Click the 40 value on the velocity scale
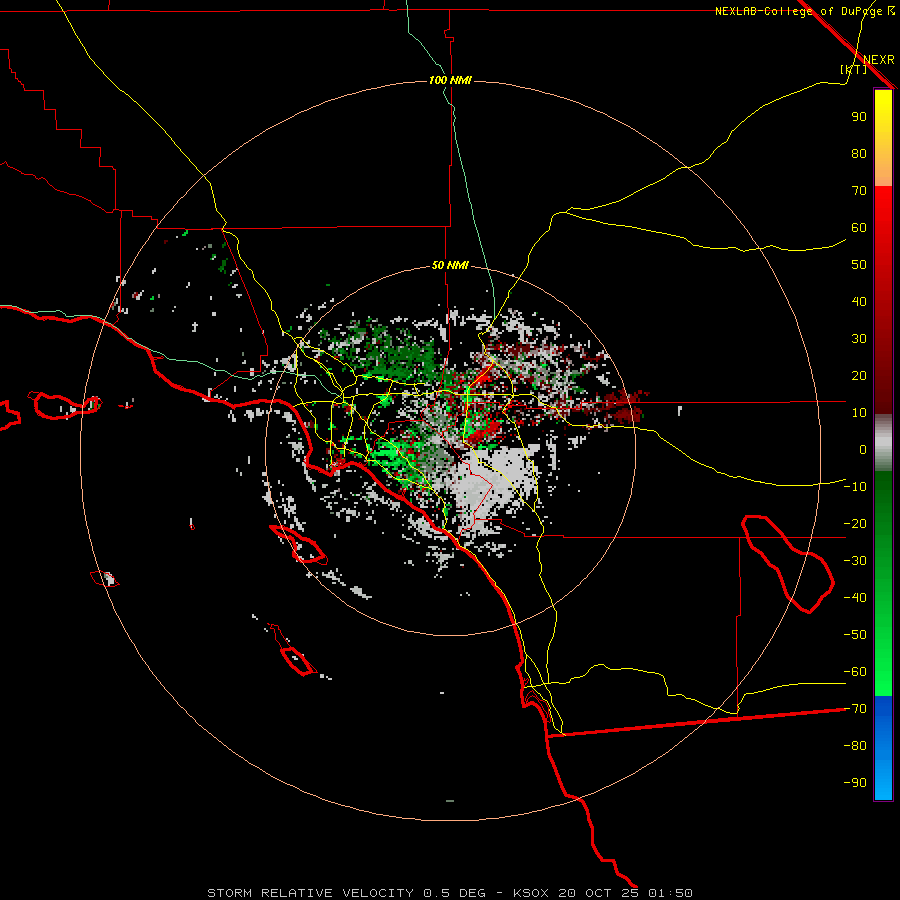The height and width of the screenshot is (900, 900). pyautogui.click(x=859, y=301)
